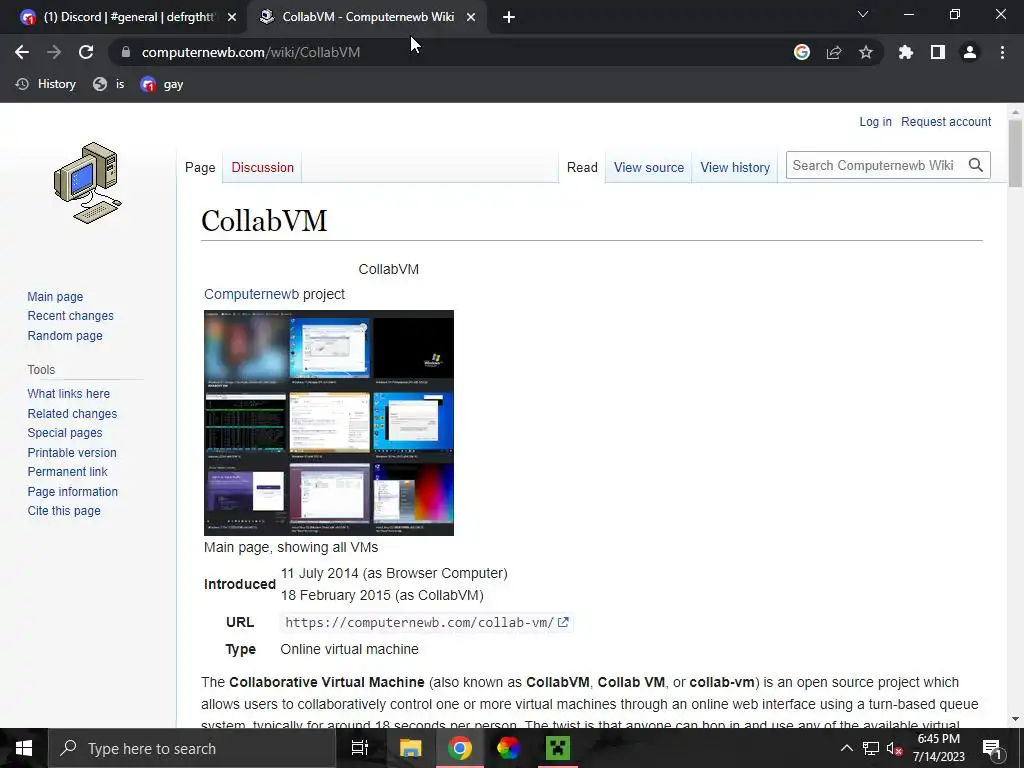Viewport: 1024px width, 768px height.
Task: Open the Page tab
Action: tap(200, 167)
